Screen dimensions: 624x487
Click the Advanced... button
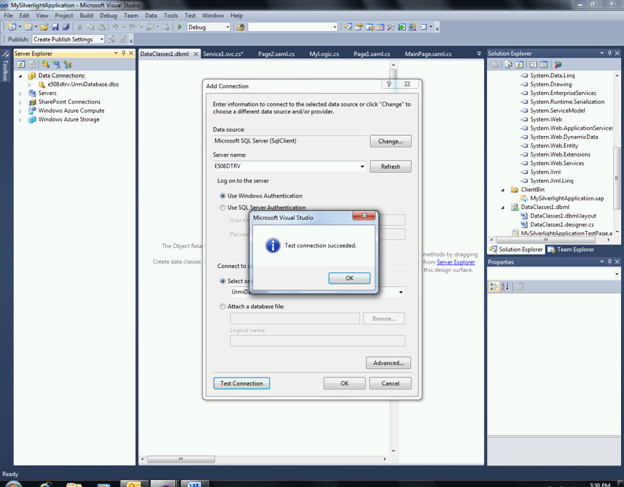point(388,363)
